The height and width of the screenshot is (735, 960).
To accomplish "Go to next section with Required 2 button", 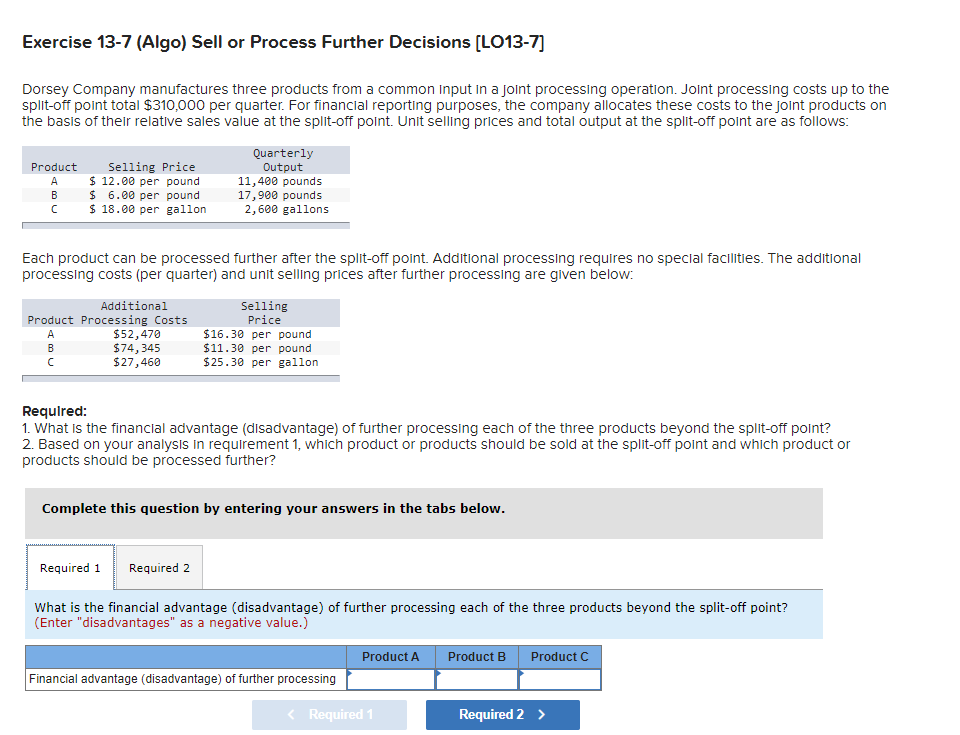I will [503, 715].
